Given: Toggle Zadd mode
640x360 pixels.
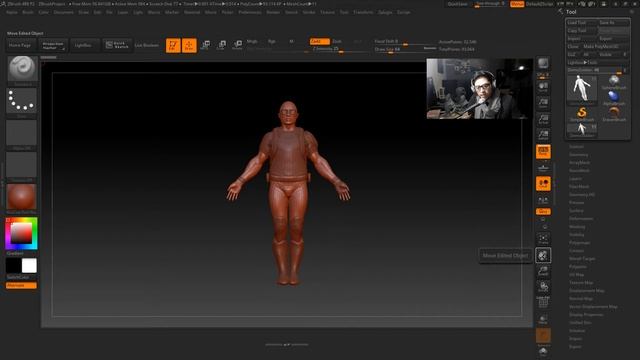Looking at the screenshot, I should (320, 41).
